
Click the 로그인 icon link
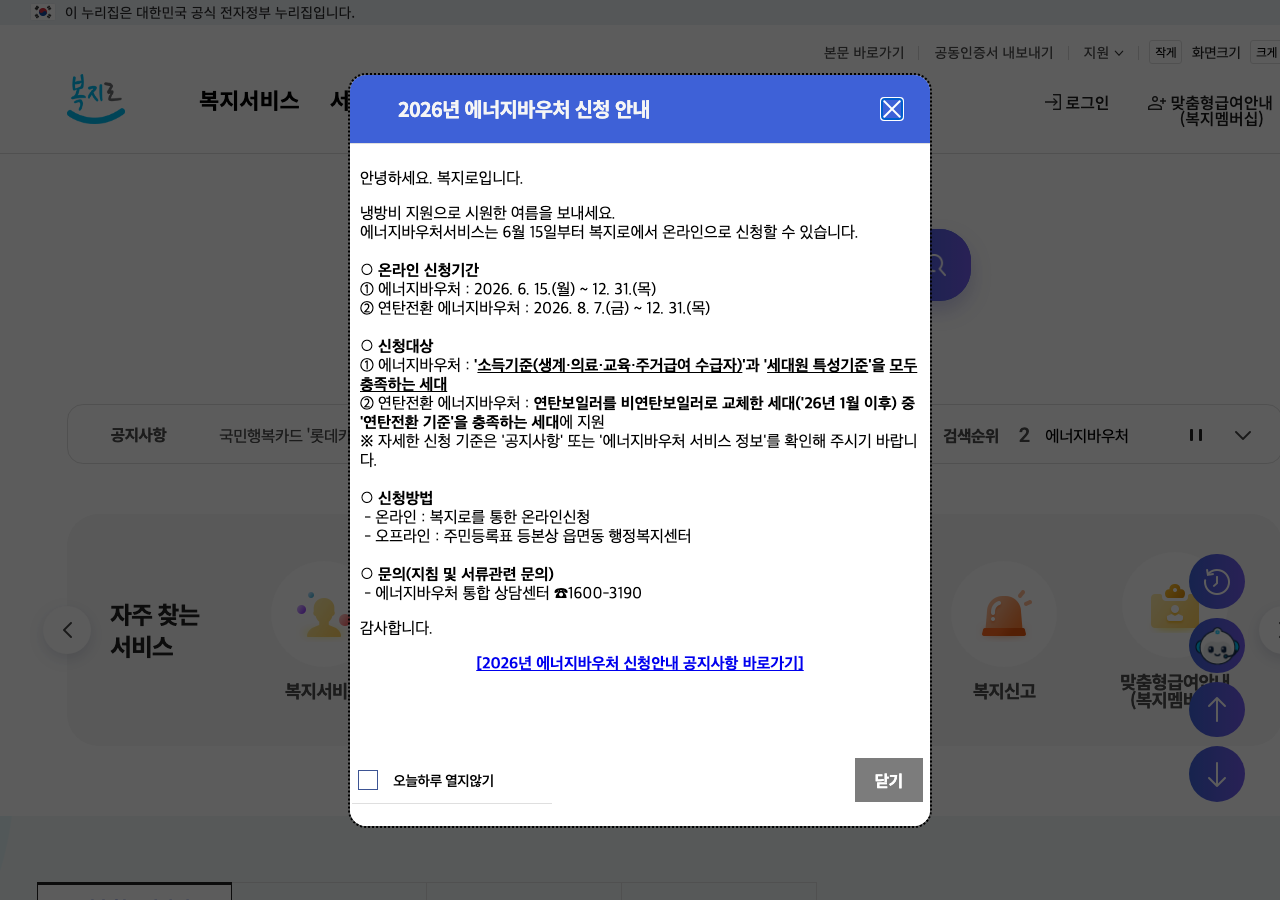click(1077, 102)
